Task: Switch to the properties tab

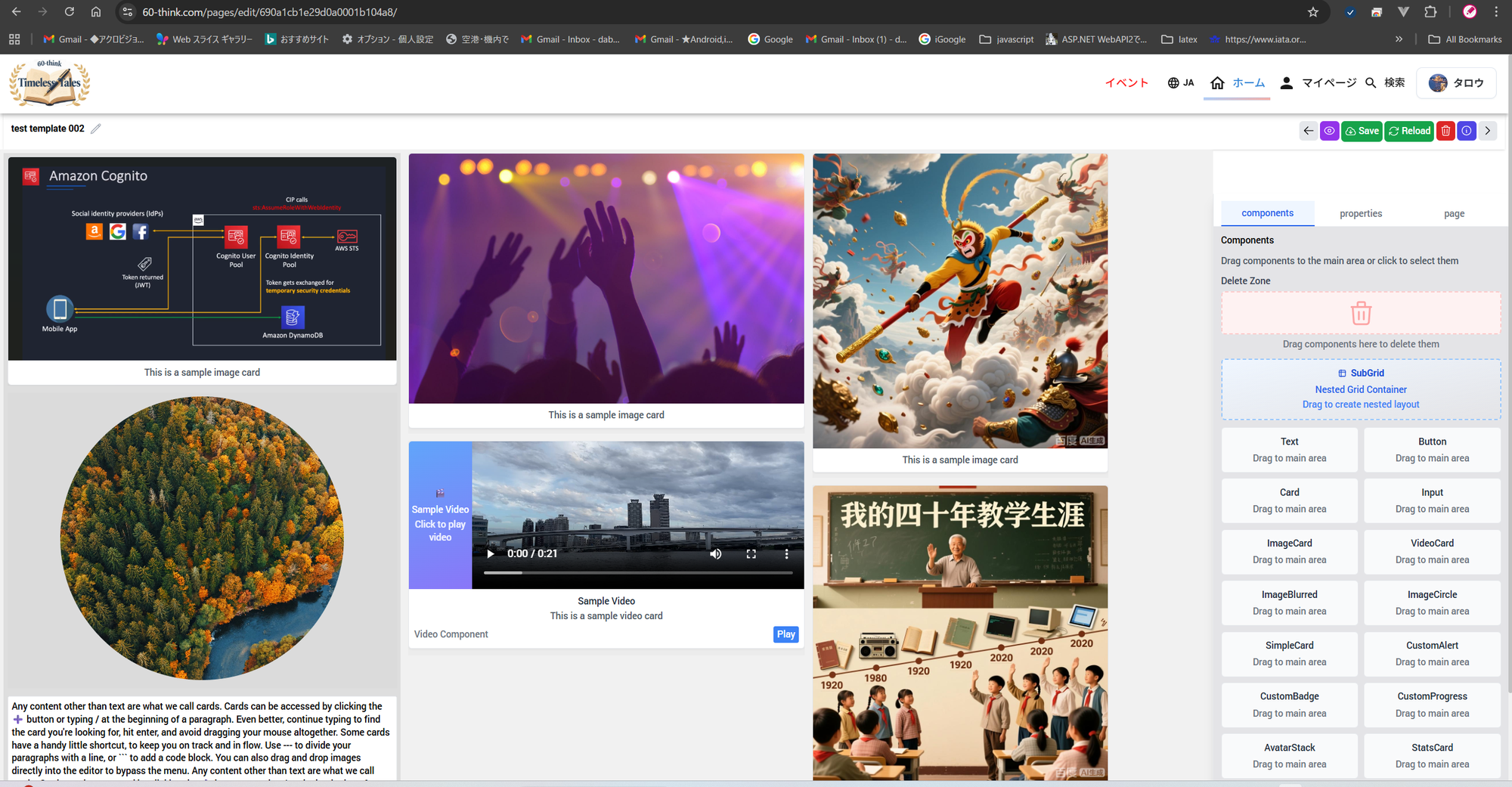Action: (x=1360, y=214)
